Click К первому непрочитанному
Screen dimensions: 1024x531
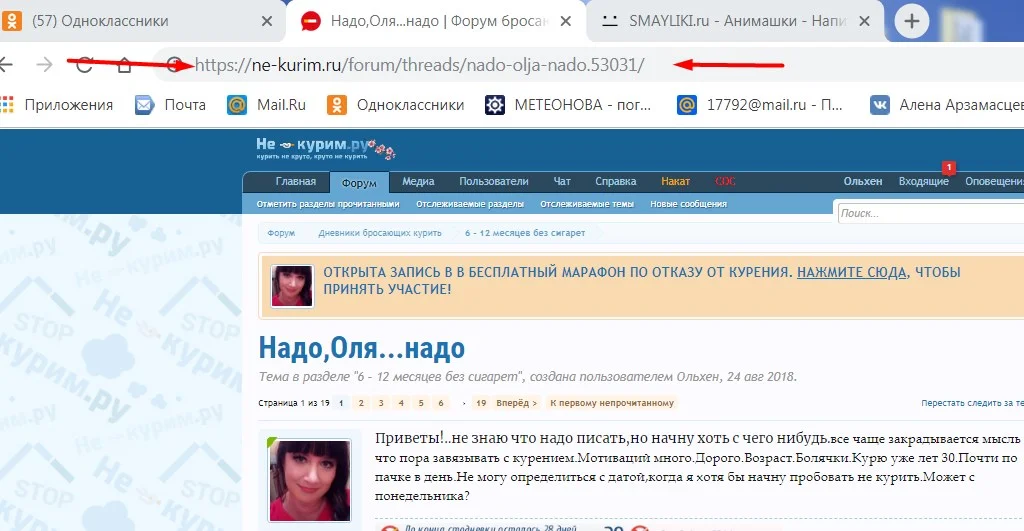pos(612,403)
